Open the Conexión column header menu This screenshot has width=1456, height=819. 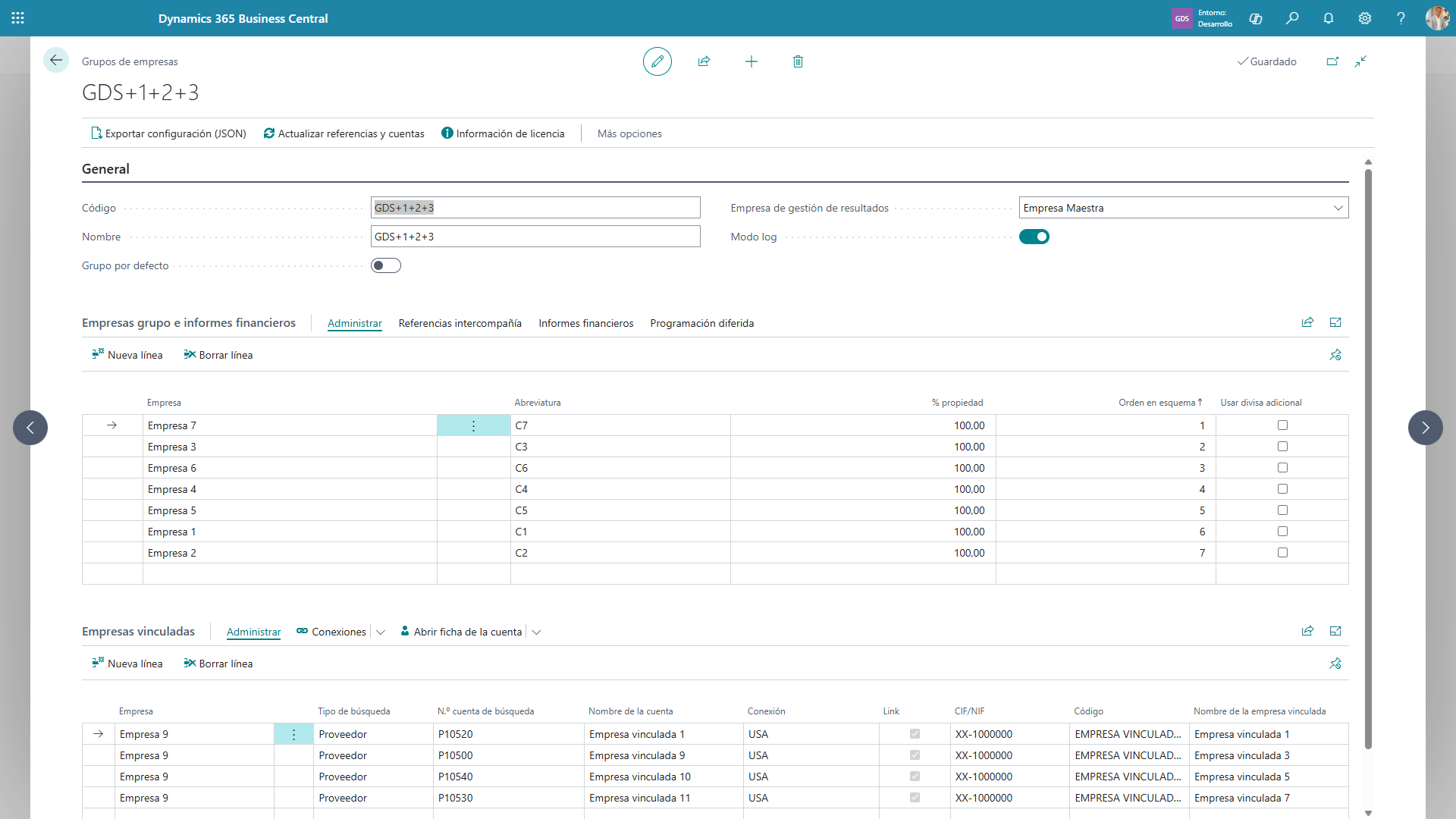(x=767, y=711)
